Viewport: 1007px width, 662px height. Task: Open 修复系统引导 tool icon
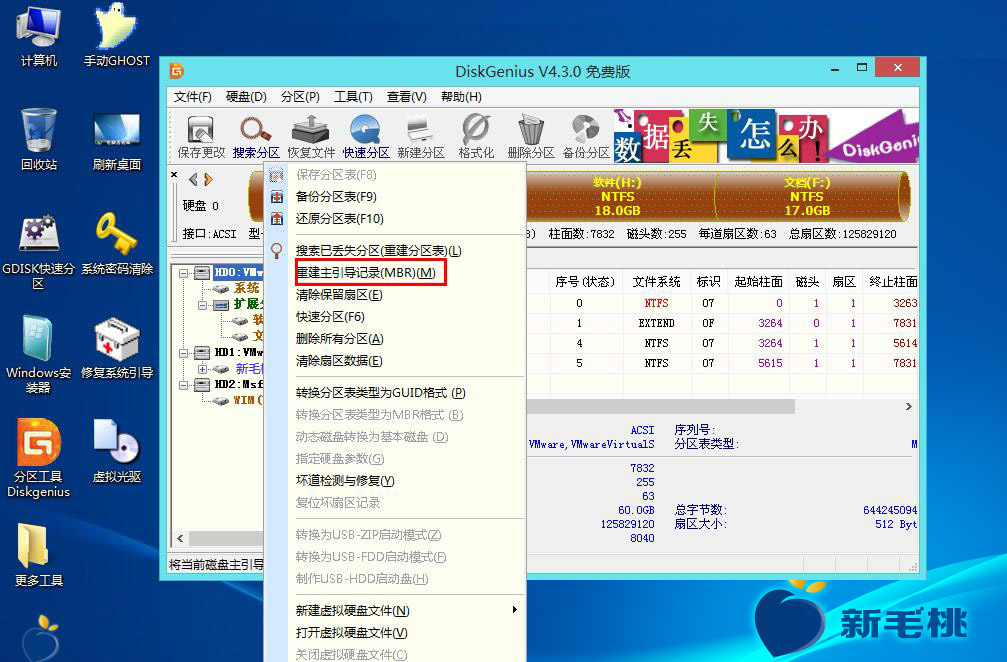(x=116, y=348)
